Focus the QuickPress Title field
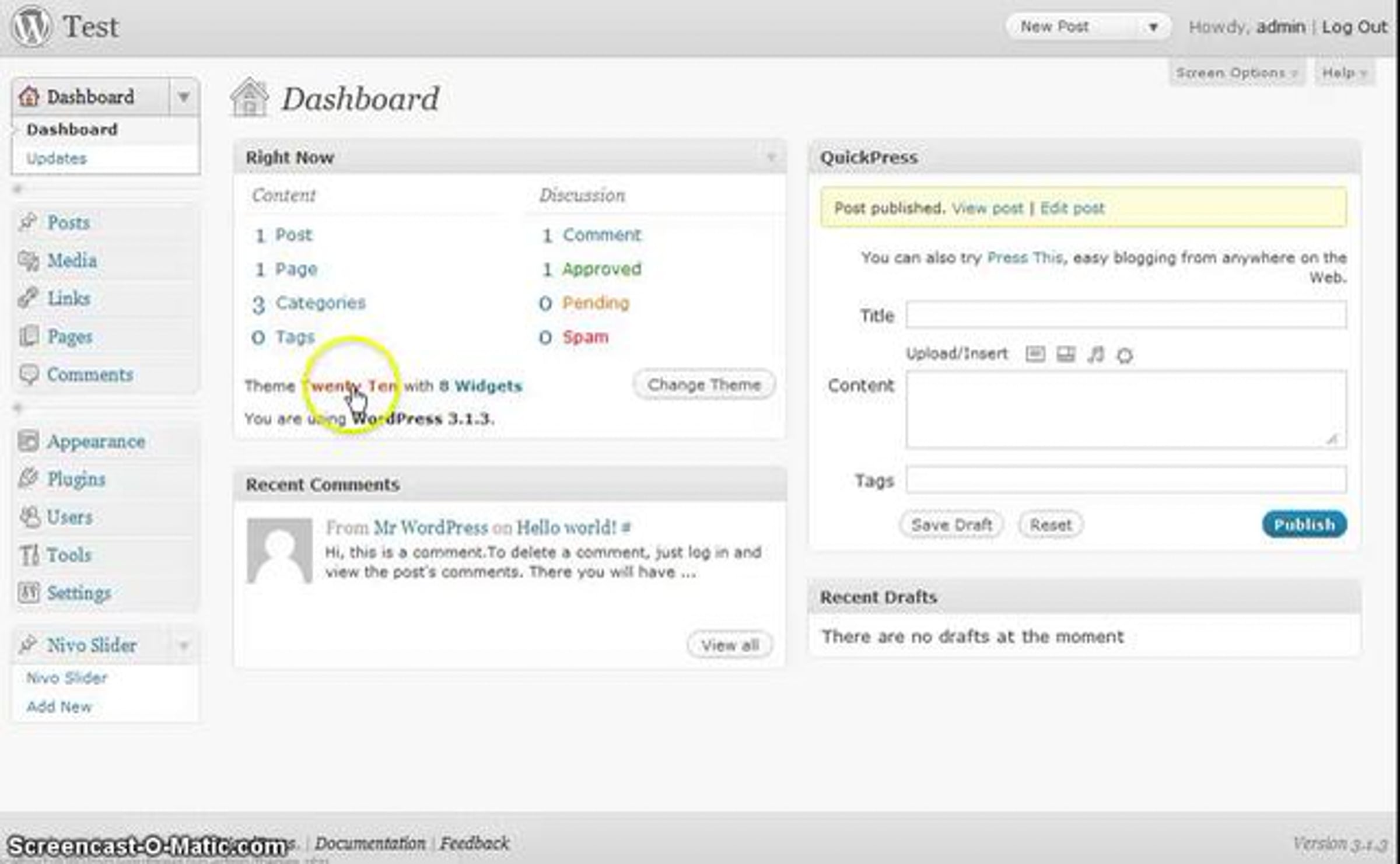The width and height of the screenshot is (1400, 864). click(1126, 315)
